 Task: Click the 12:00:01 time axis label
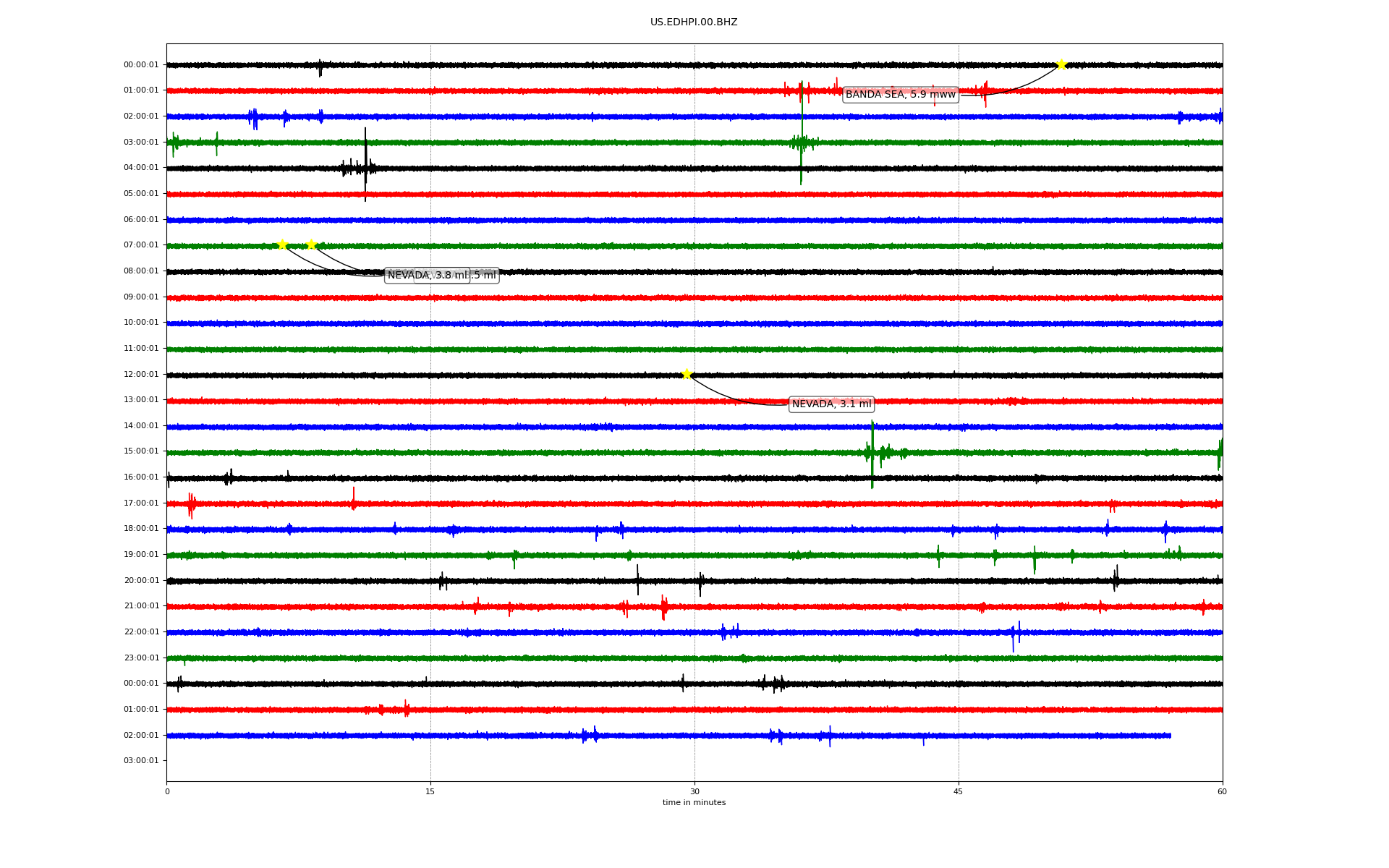(141, 374)
